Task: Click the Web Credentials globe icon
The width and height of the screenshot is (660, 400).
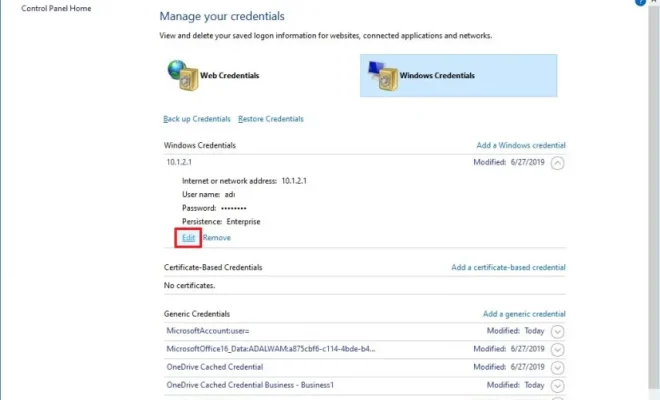Action: point(180,74)
